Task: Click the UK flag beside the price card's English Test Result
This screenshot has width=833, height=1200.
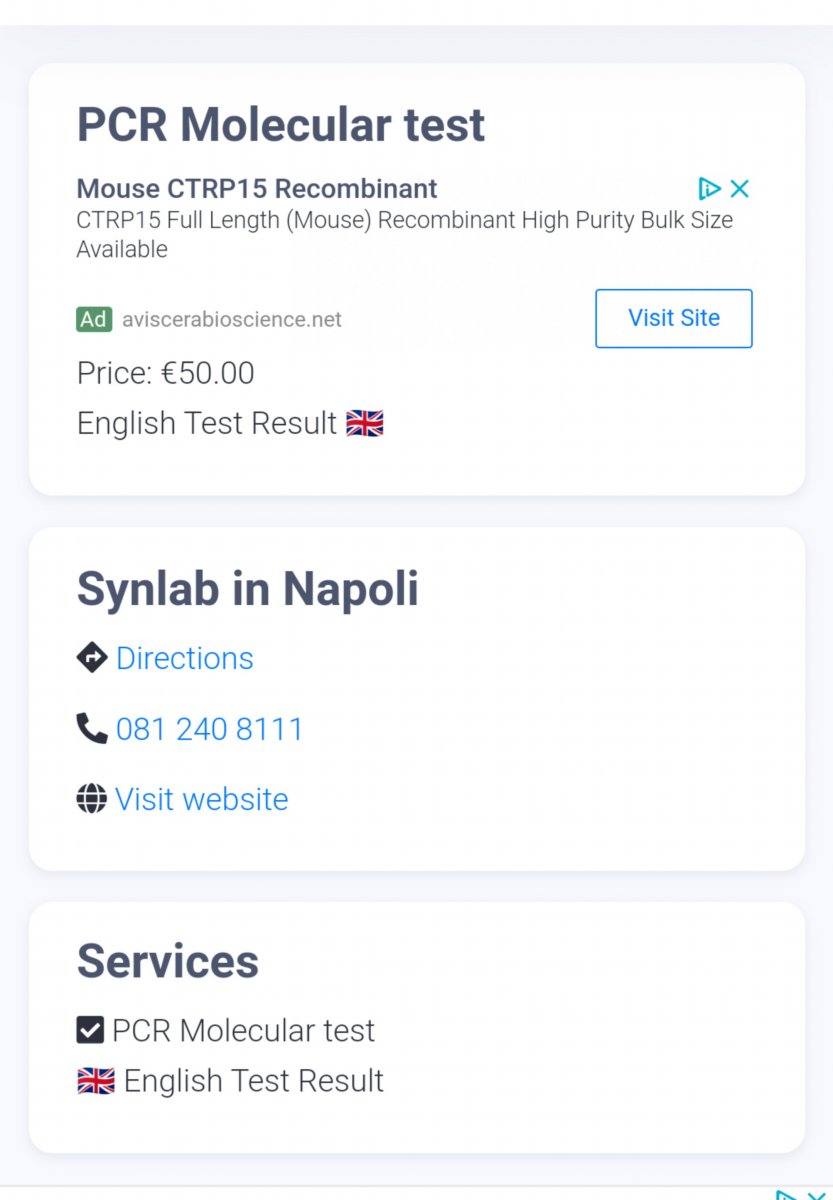Action: click(x=364, y=424)
